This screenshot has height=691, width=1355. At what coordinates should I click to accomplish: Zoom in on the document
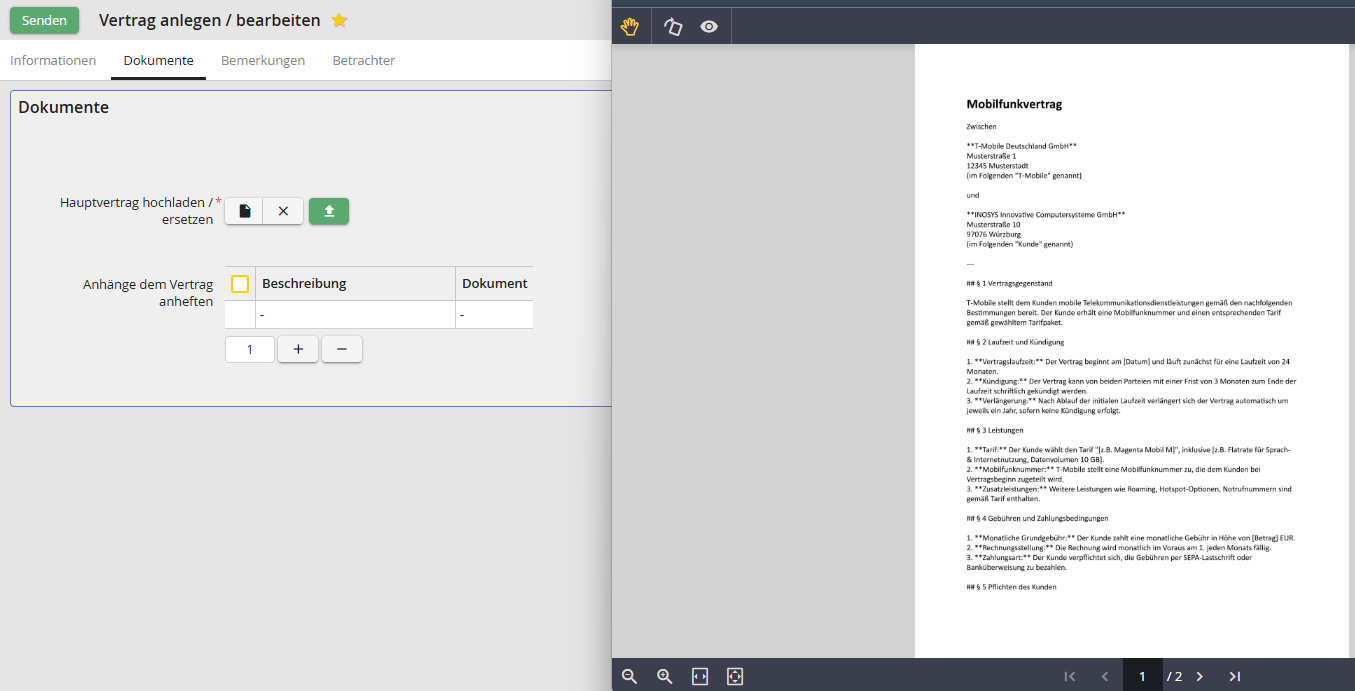point(664,676)
